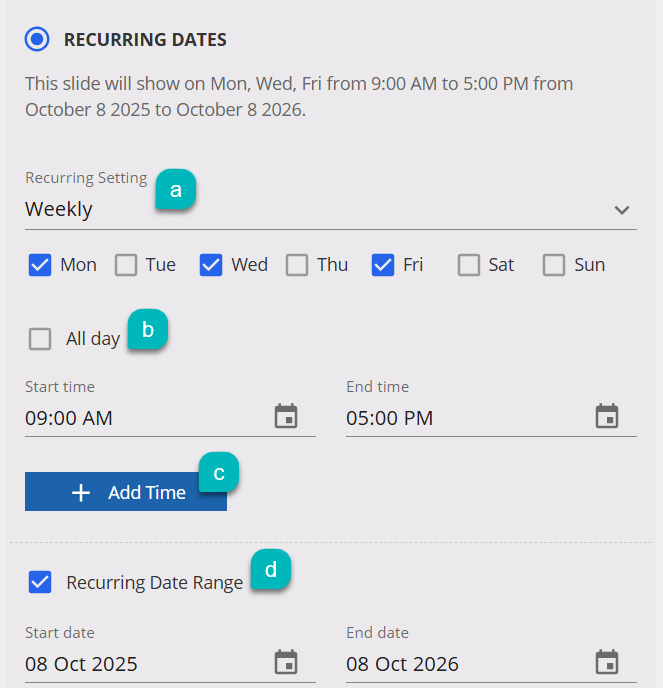The width and height of the screenshot is (663, 688).
Task: Check the Thu checkbox
Action: [x=297, y=265]
